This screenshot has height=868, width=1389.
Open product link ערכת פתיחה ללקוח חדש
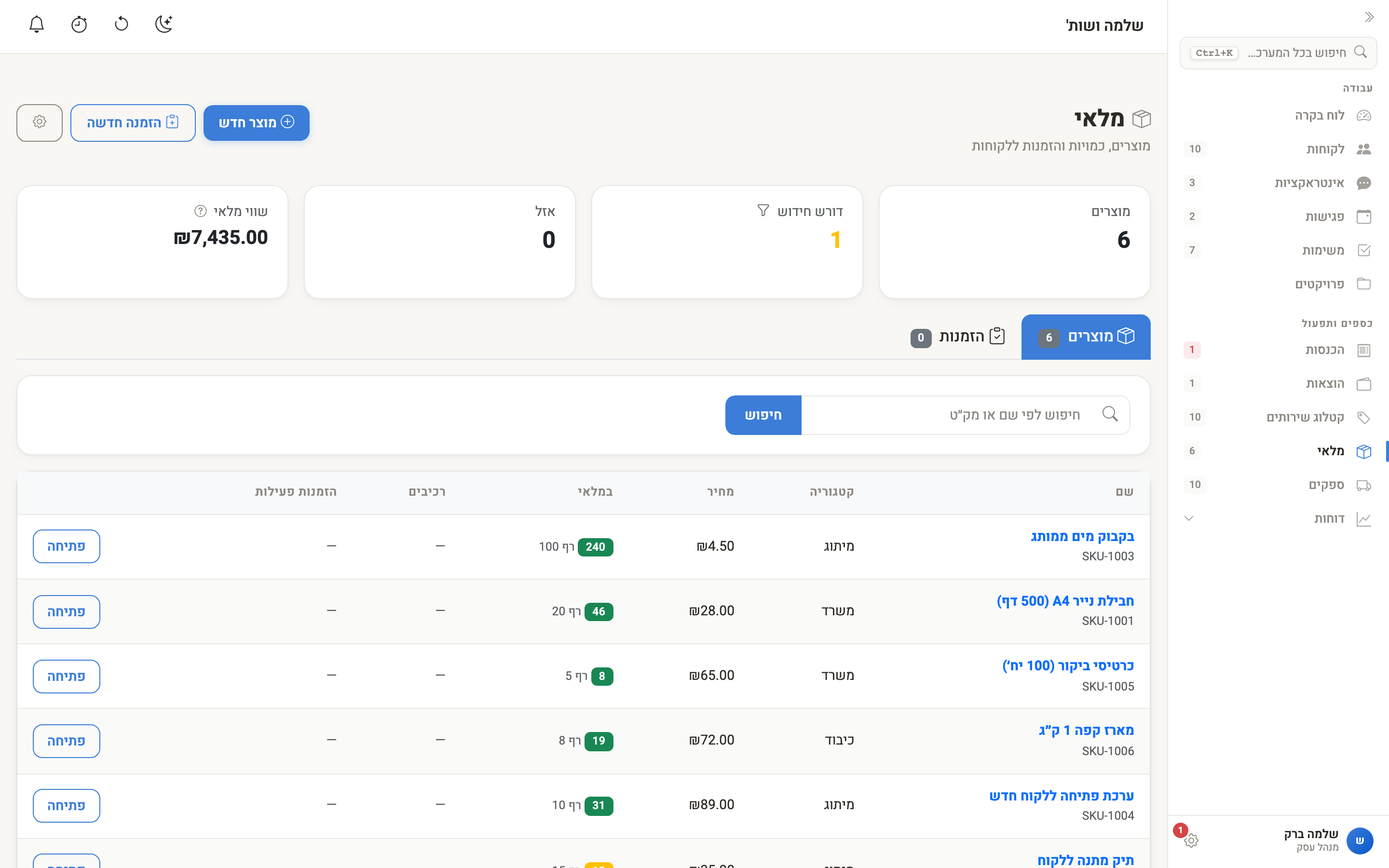(x=1061, y=796)
